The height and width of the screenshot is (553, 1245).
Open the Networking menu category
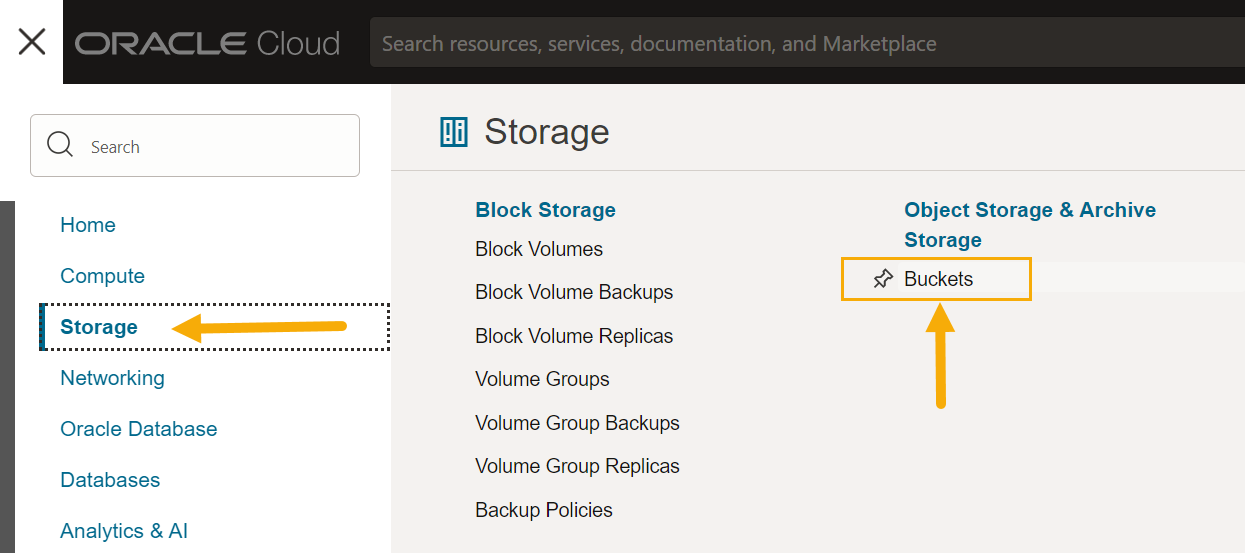[x=112, y=378]
